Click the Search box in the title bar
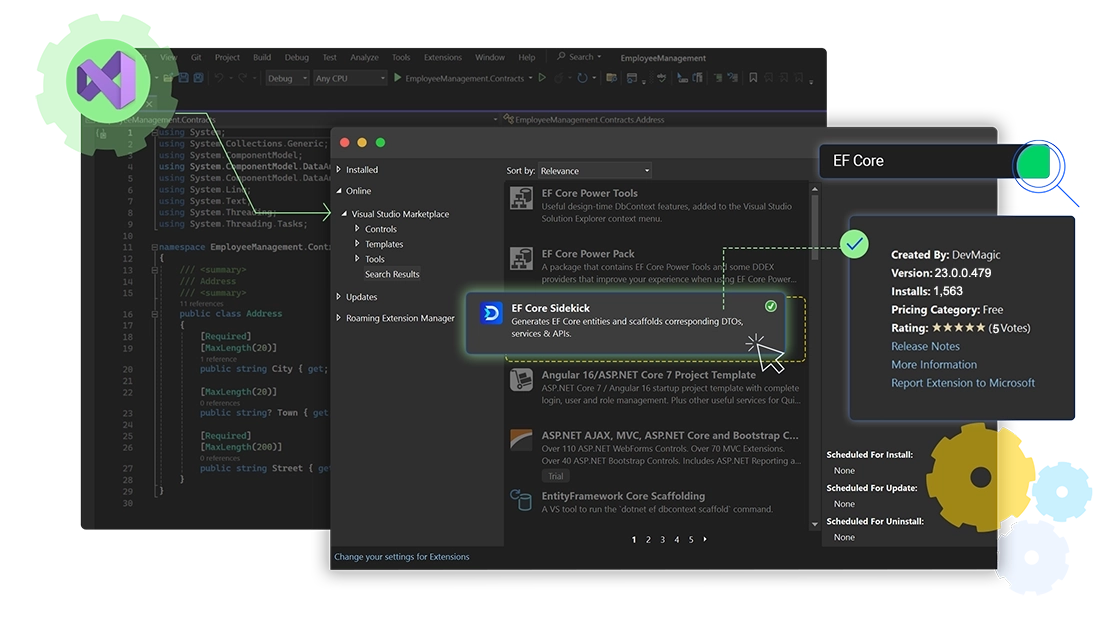This screenshot has height=623, width=1107. (x=580, y=57)
